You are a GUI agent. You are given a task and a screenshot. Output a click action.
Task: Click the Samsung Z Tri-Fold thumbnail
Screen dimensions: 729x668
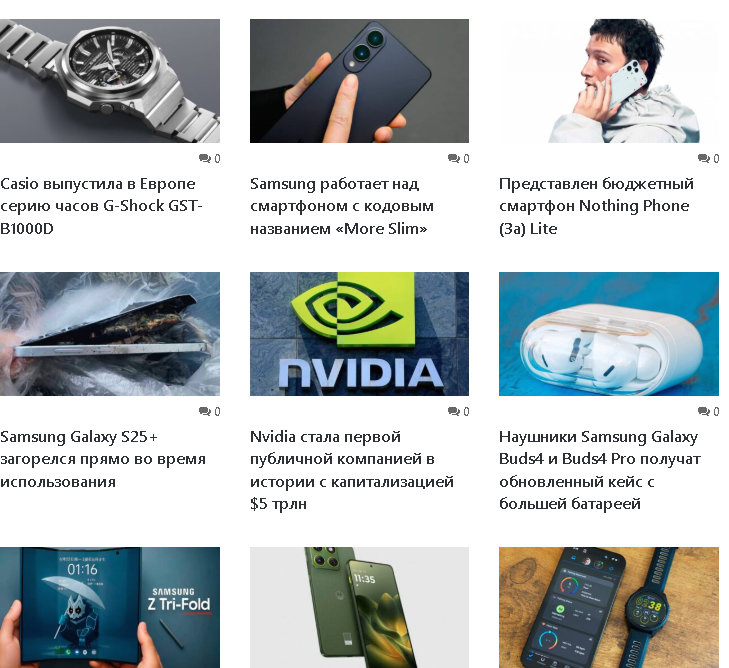tap(110, 607)
